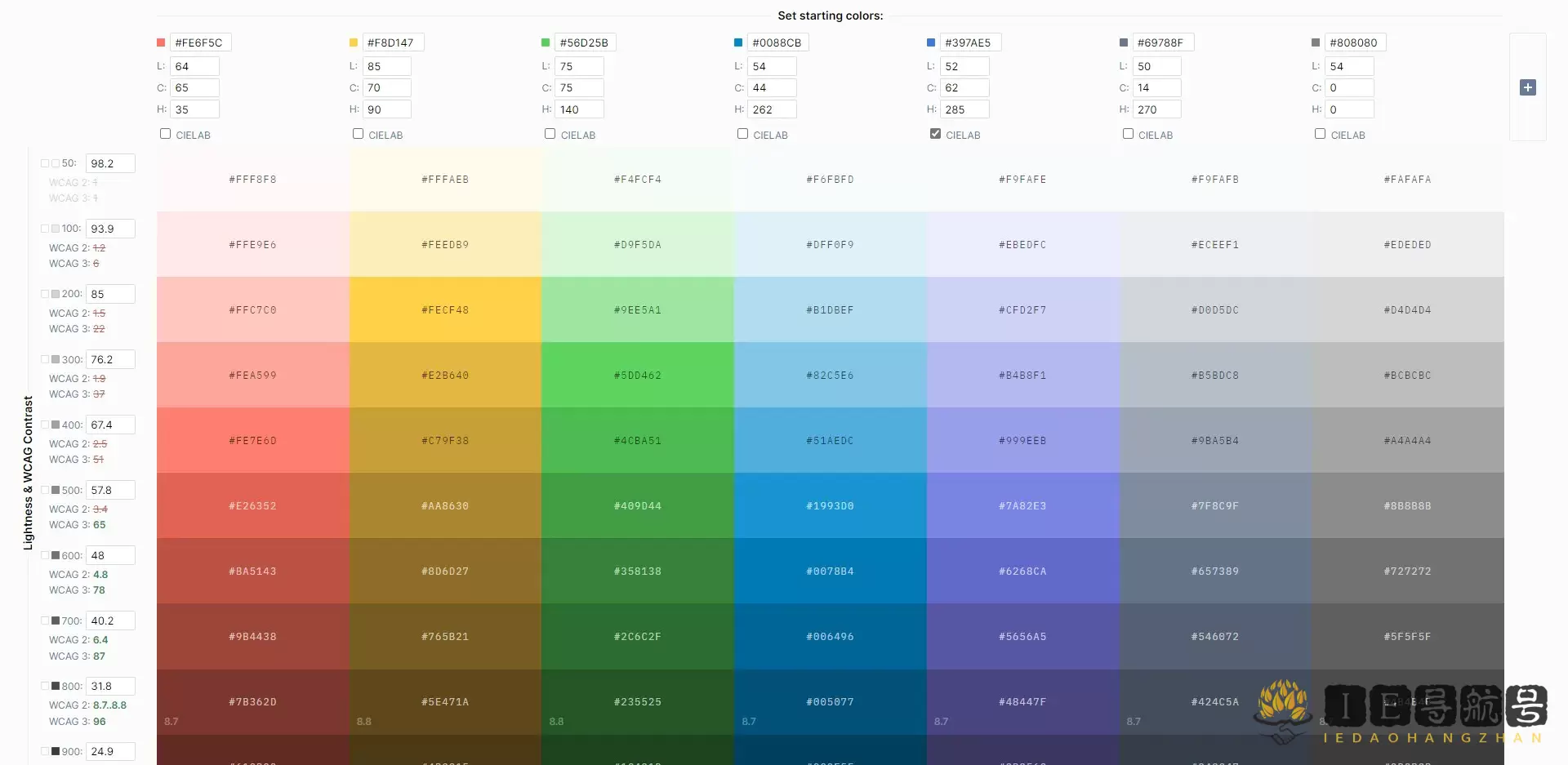Check the checkbox beside the 200 row
Viewport: 1568px width, 765px height.
tap(46, 293)
